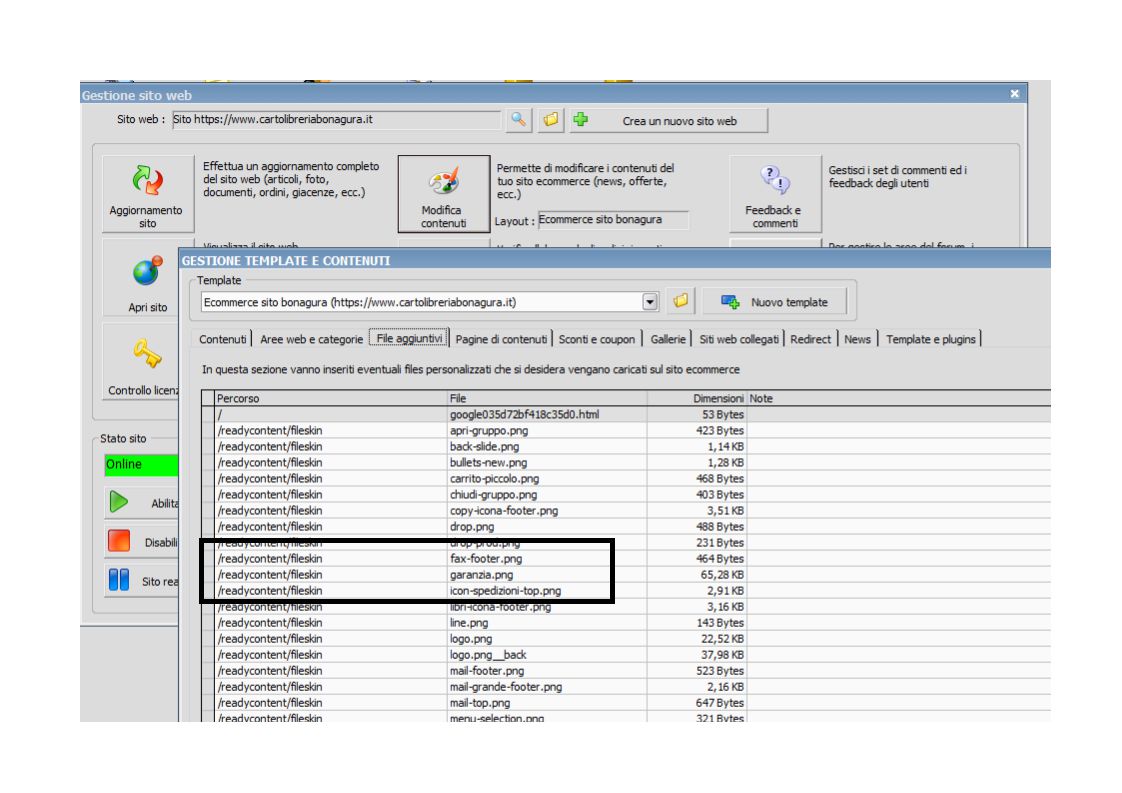Click the Nuovo template button

point(775,302)
